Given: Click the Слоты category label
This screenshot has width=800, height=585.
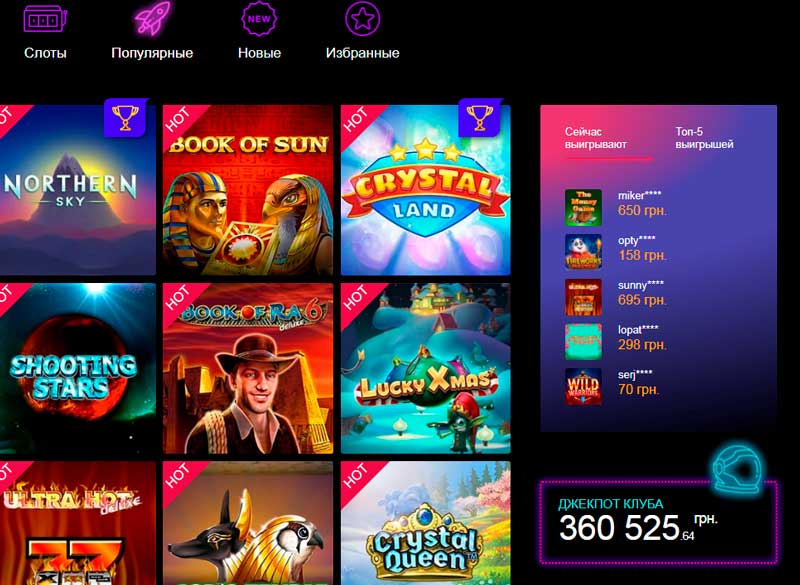Looking at the screenshot, I should point(45,53).
